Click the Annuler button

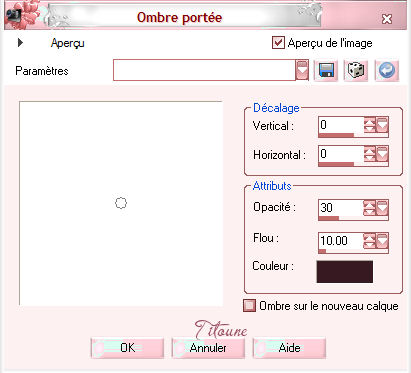pyautogui.click(x=208, y=348)
